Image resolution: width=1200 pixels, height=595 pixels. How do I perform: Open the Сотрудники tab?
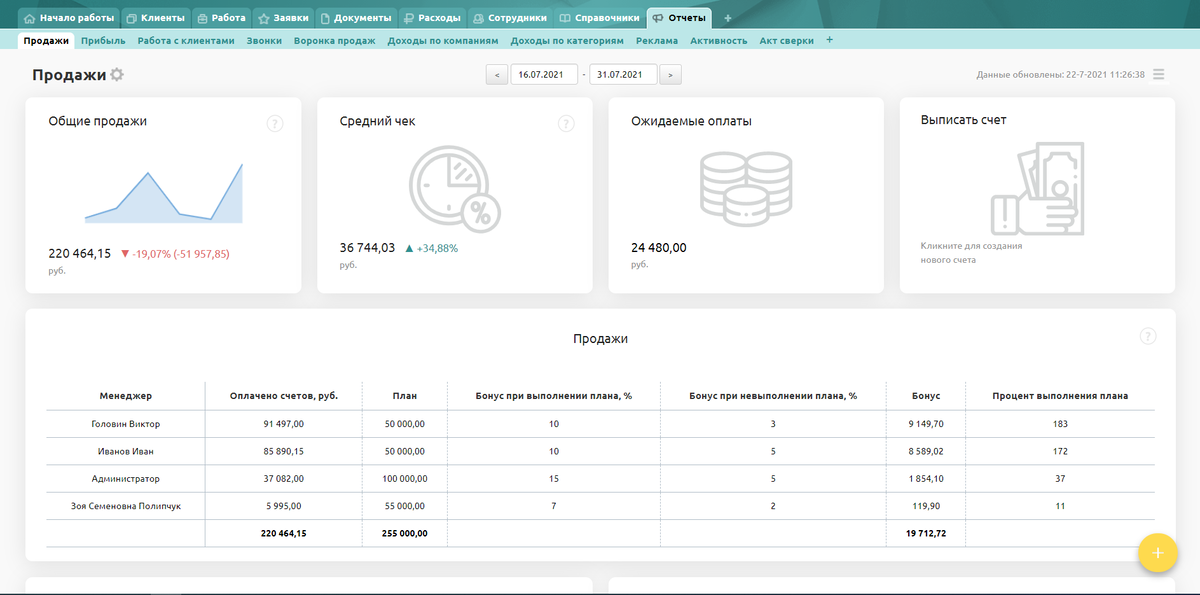click(x=510, y=18)
